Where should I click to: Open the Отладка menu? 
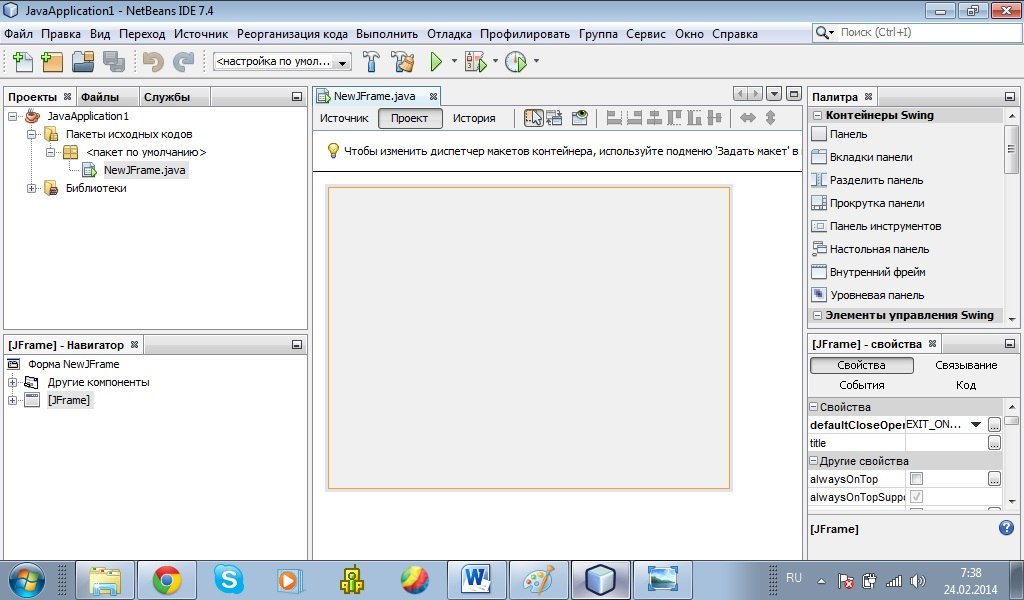[449, 34]
